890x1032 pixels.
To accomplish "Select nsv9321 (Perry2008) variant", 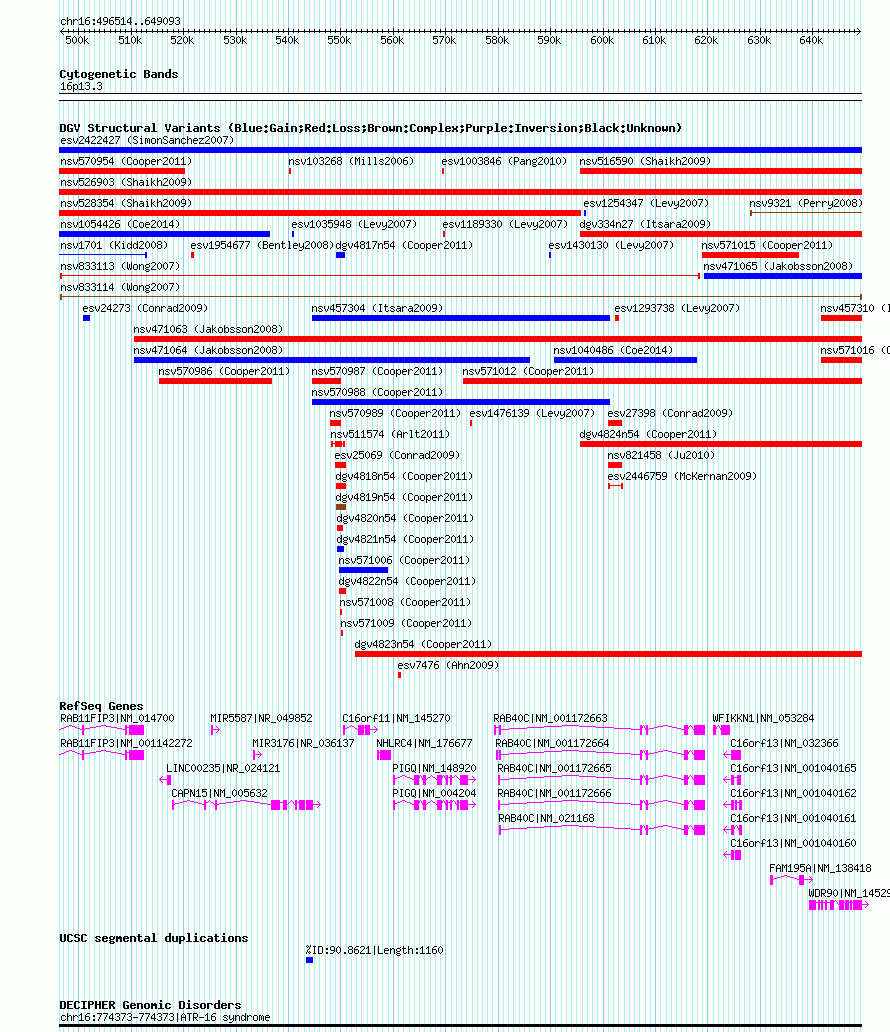I will tap(806, 203).
